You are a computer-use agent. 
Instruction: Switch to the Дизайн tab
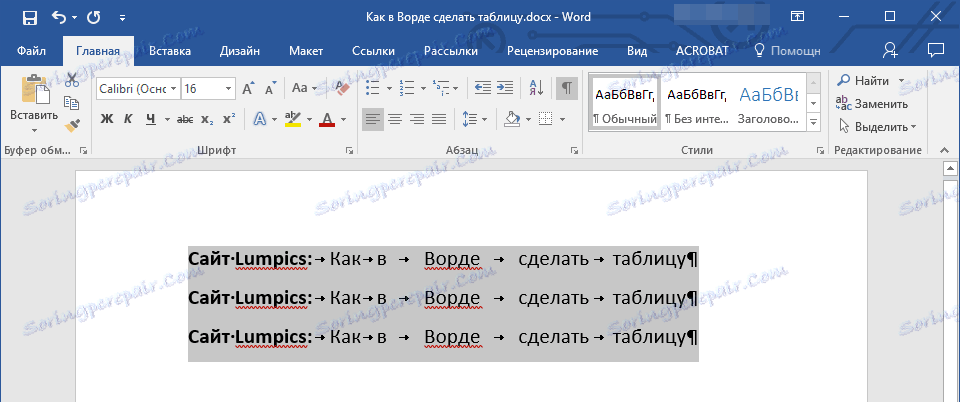[240, 51]
